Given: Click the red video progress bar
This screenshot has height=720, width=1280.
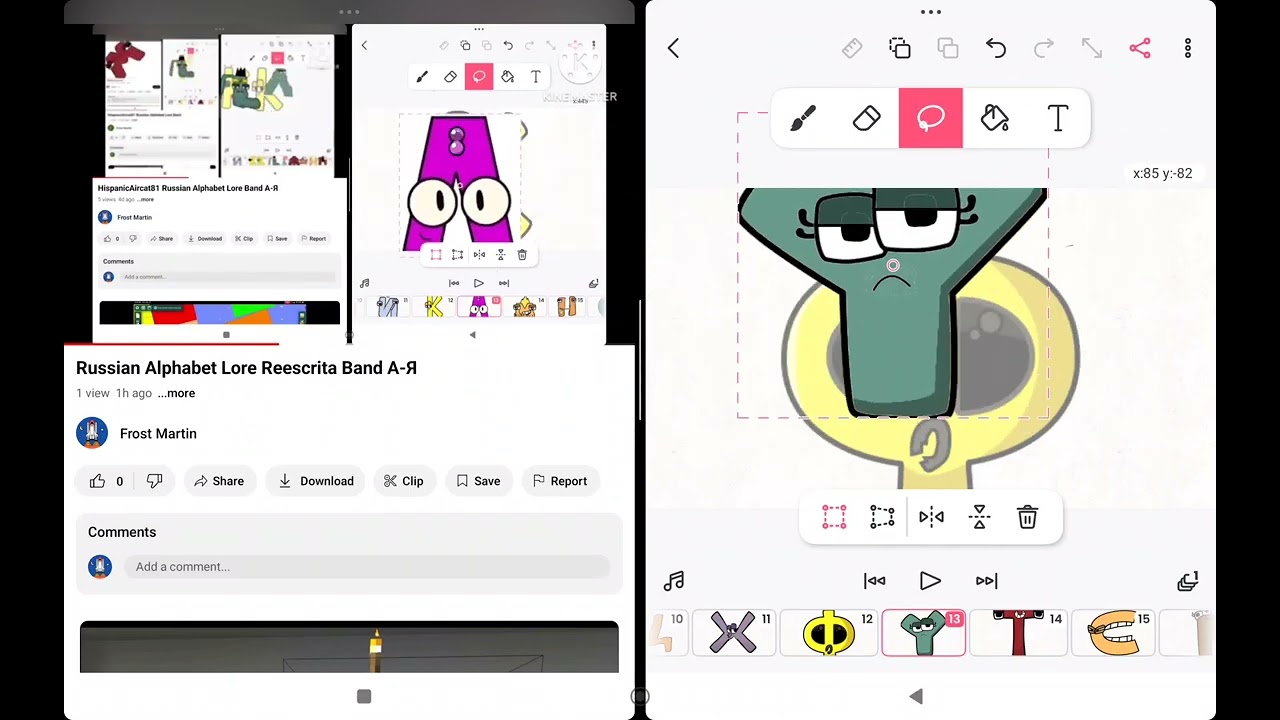Looking at the screenshot, I should (171, 343).
